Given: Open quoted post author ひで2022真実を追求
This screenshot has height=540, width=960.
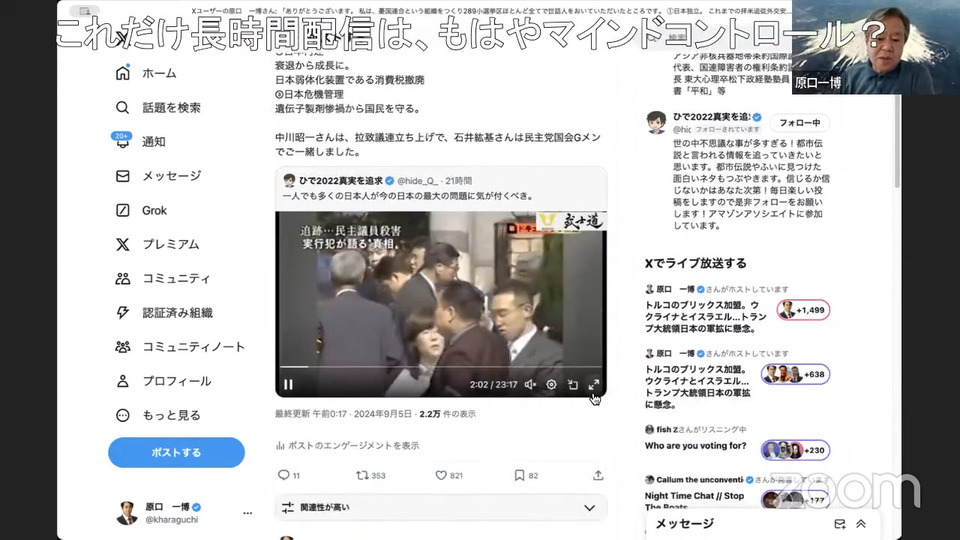Looking at the screenshot, I should click(x=341, y=181).
